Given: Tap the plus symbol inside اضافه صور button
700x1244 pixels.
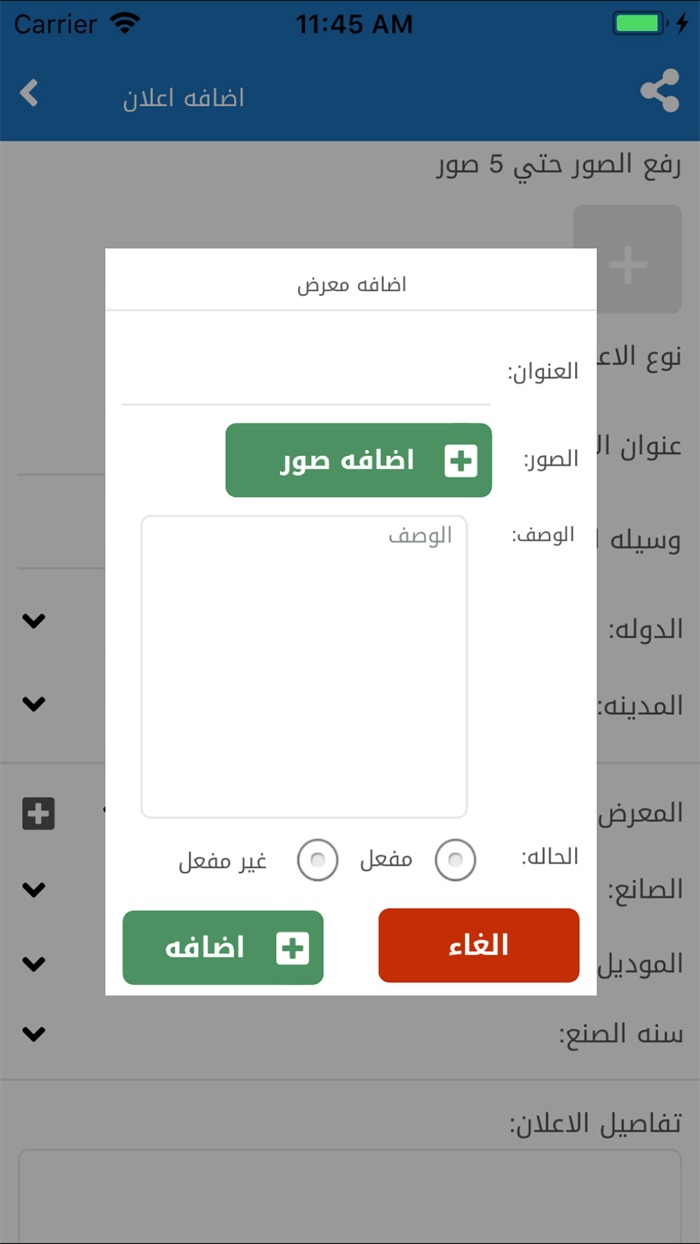Looking at the screenshot, I should coord(460,460).
